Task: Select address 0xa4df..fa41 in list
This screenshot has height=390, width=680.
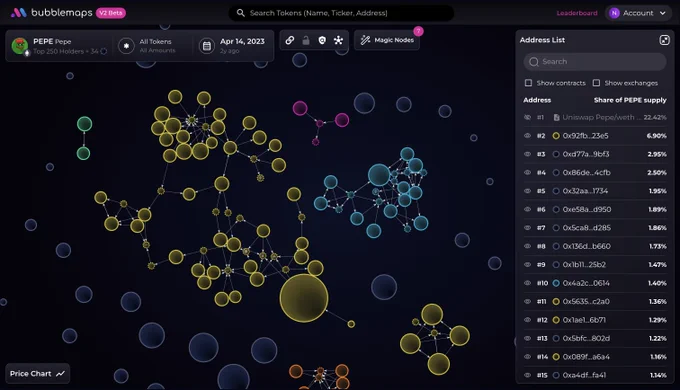Action: [584, 375]
